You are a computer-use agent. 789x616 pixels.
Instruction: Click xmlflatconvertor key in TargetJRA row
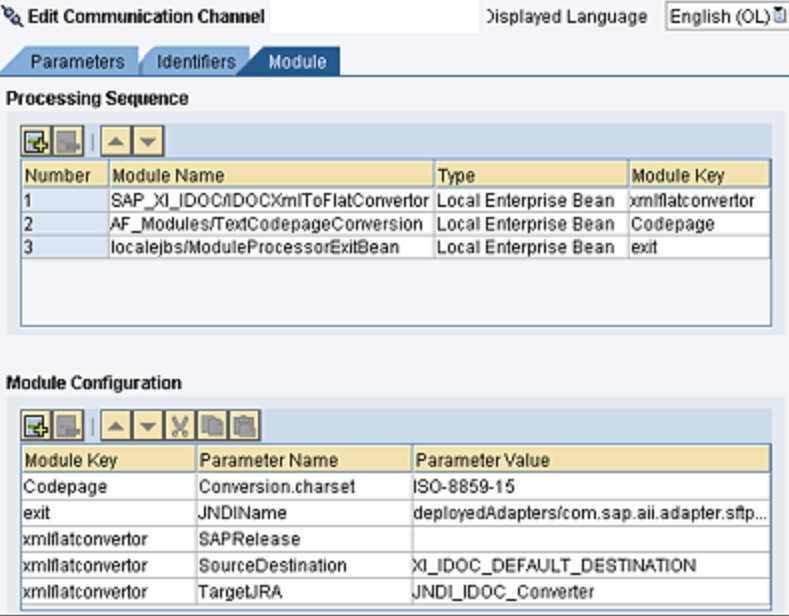pyautogui.click(x=109, y=591)
